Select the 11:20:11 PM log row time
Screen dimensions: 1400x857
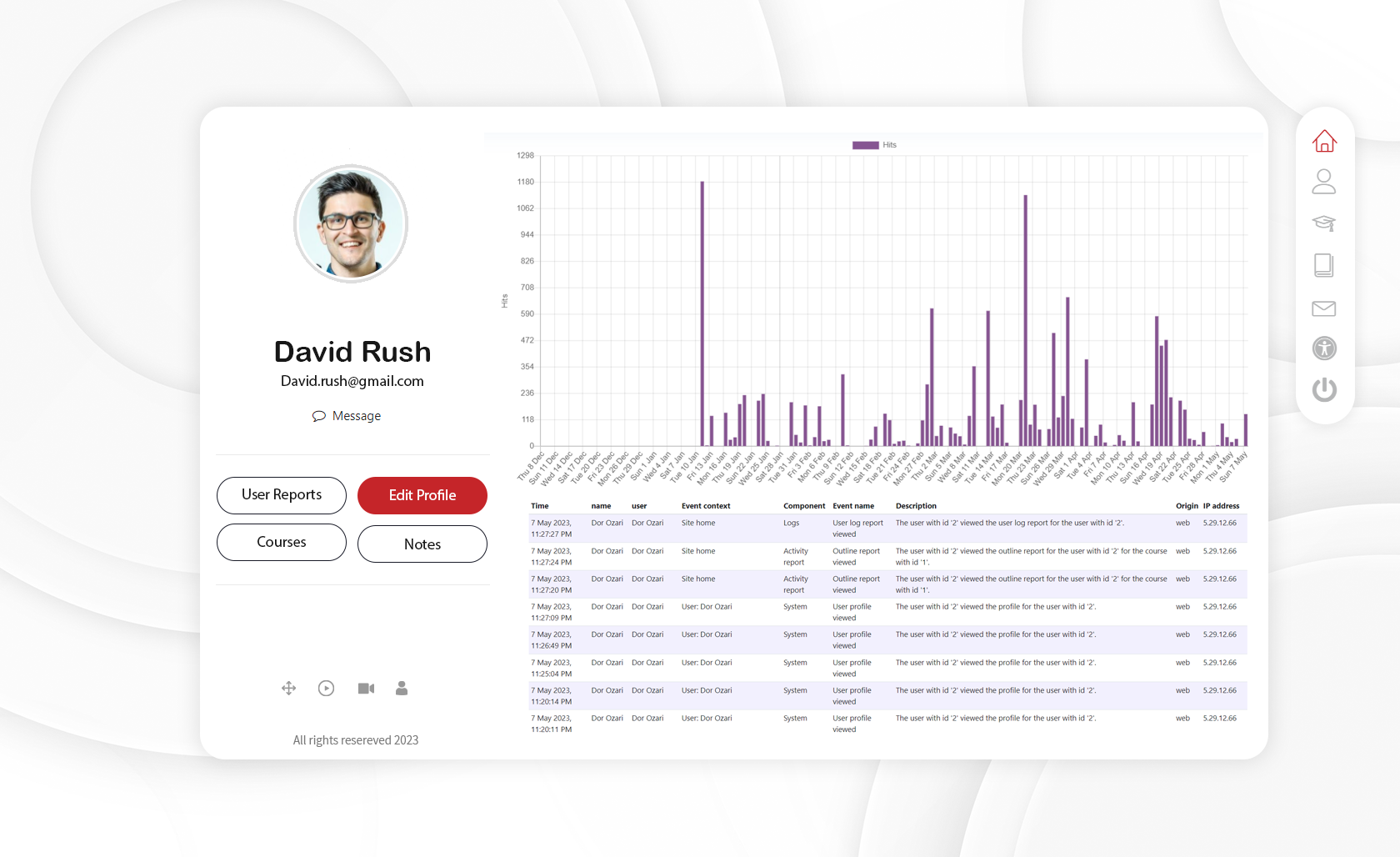point(552,724)
